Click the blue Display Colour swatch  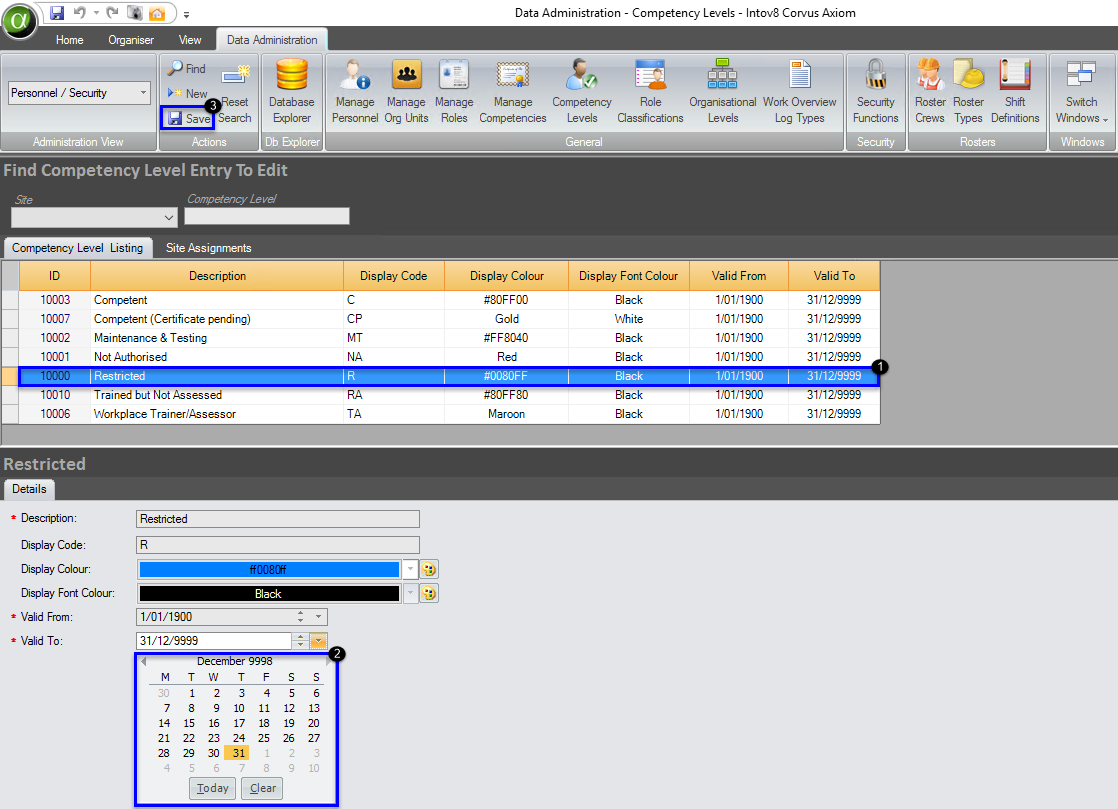pyautogui.click(x=268, y=570)
